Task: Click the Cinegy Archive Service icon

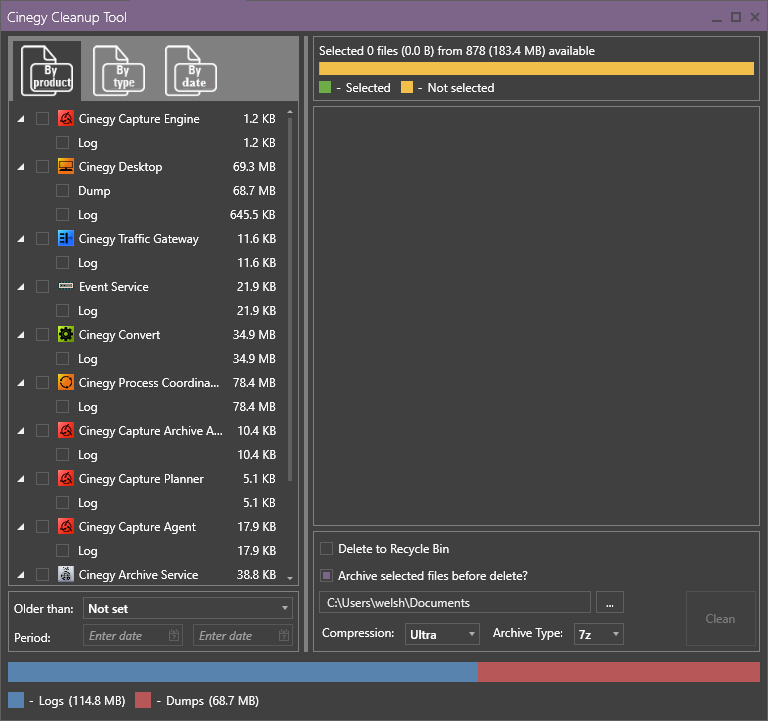Action: (66, 574)
